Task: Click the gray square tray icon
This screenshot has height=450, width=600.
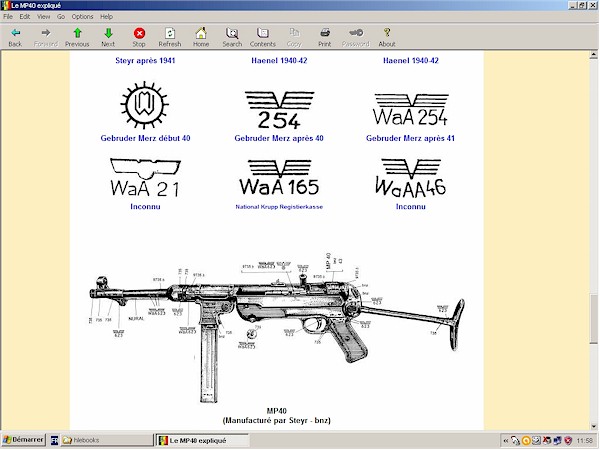Action: coord(537,441)
